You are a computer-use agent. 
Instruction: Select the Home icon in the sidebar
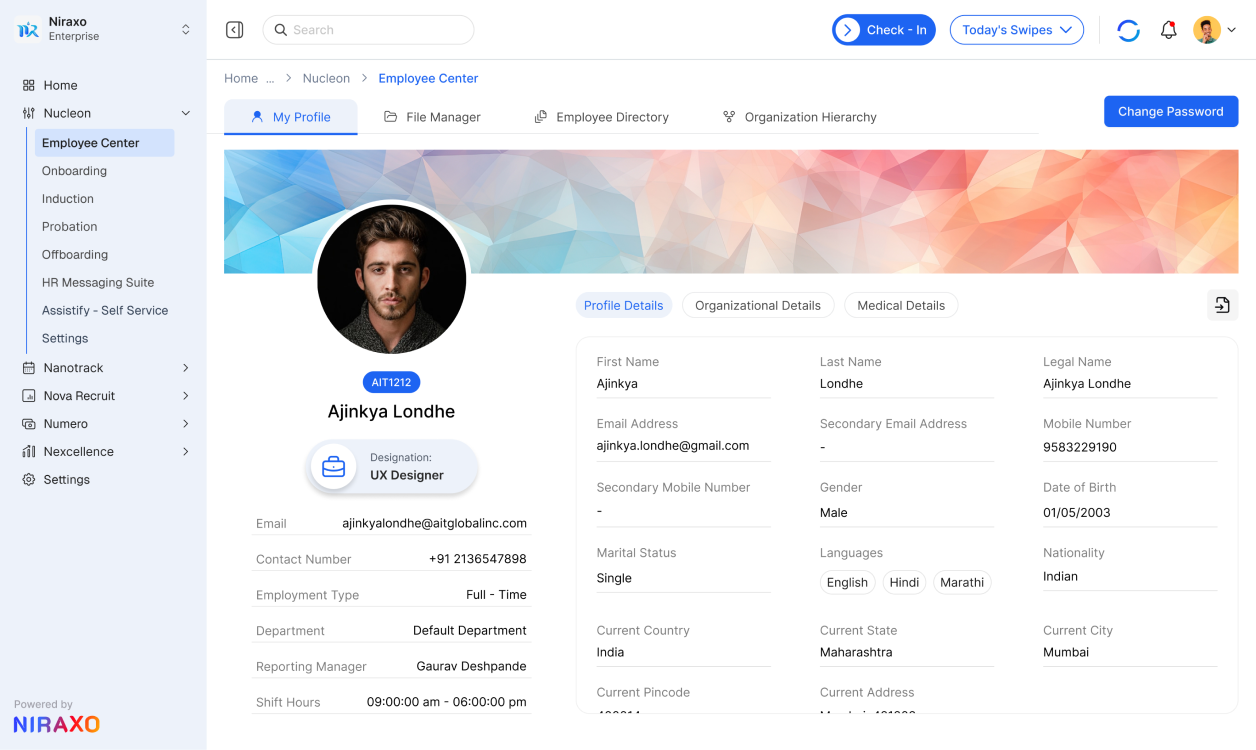click(28, 85)
